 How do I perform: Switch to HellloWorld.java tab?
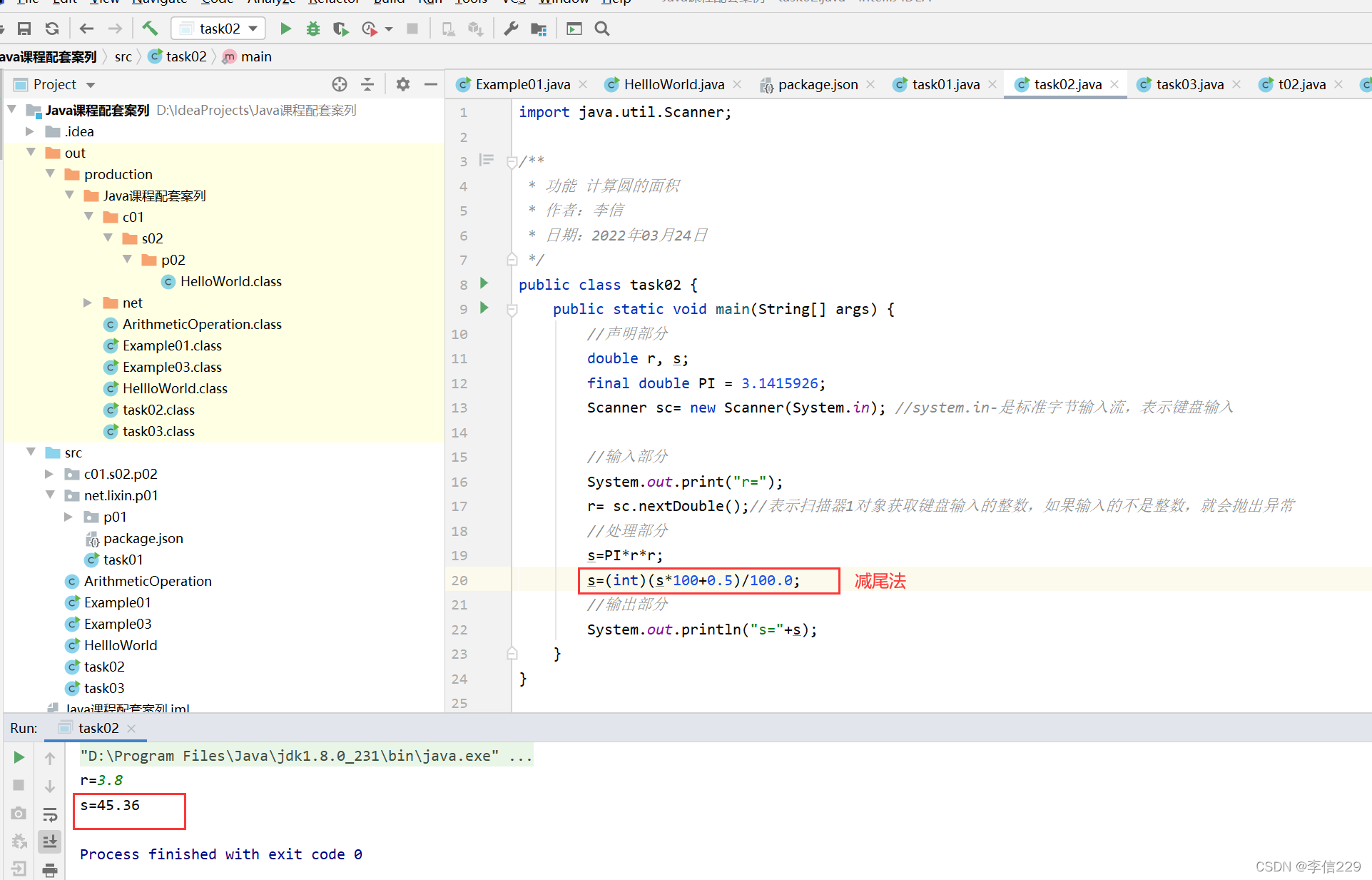coord(674,84)
